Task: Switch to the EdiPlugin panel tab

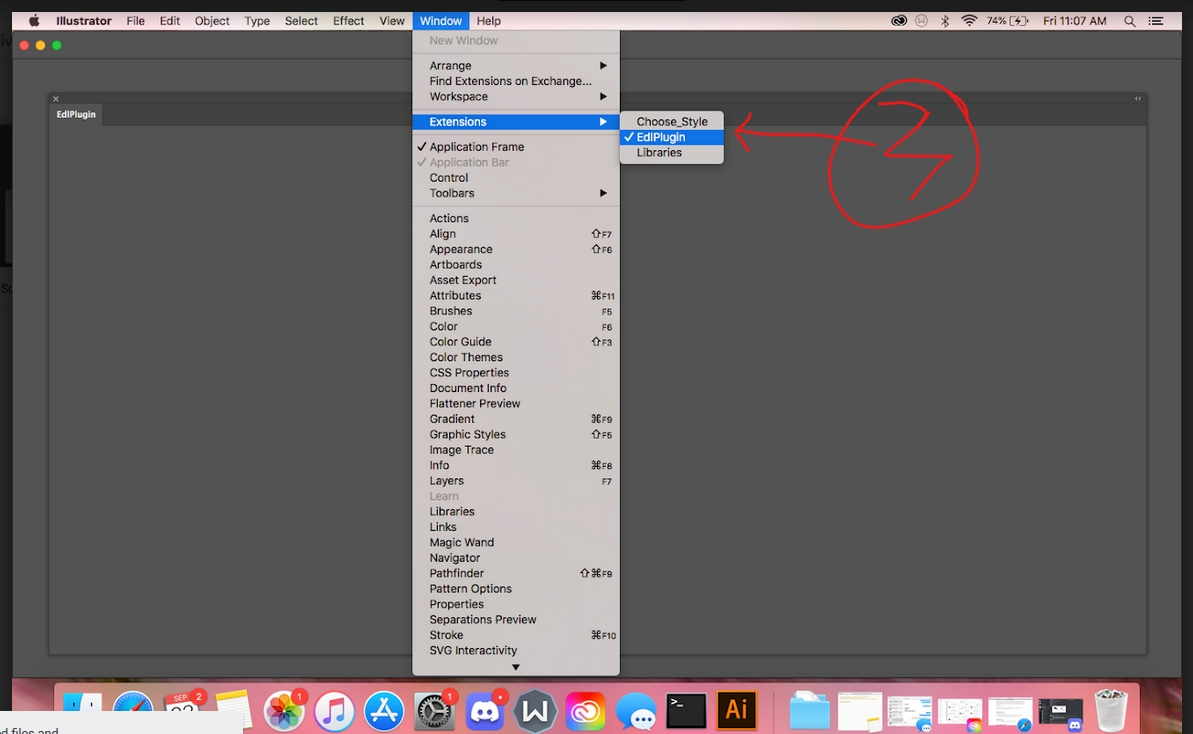Action: point(76,114)
